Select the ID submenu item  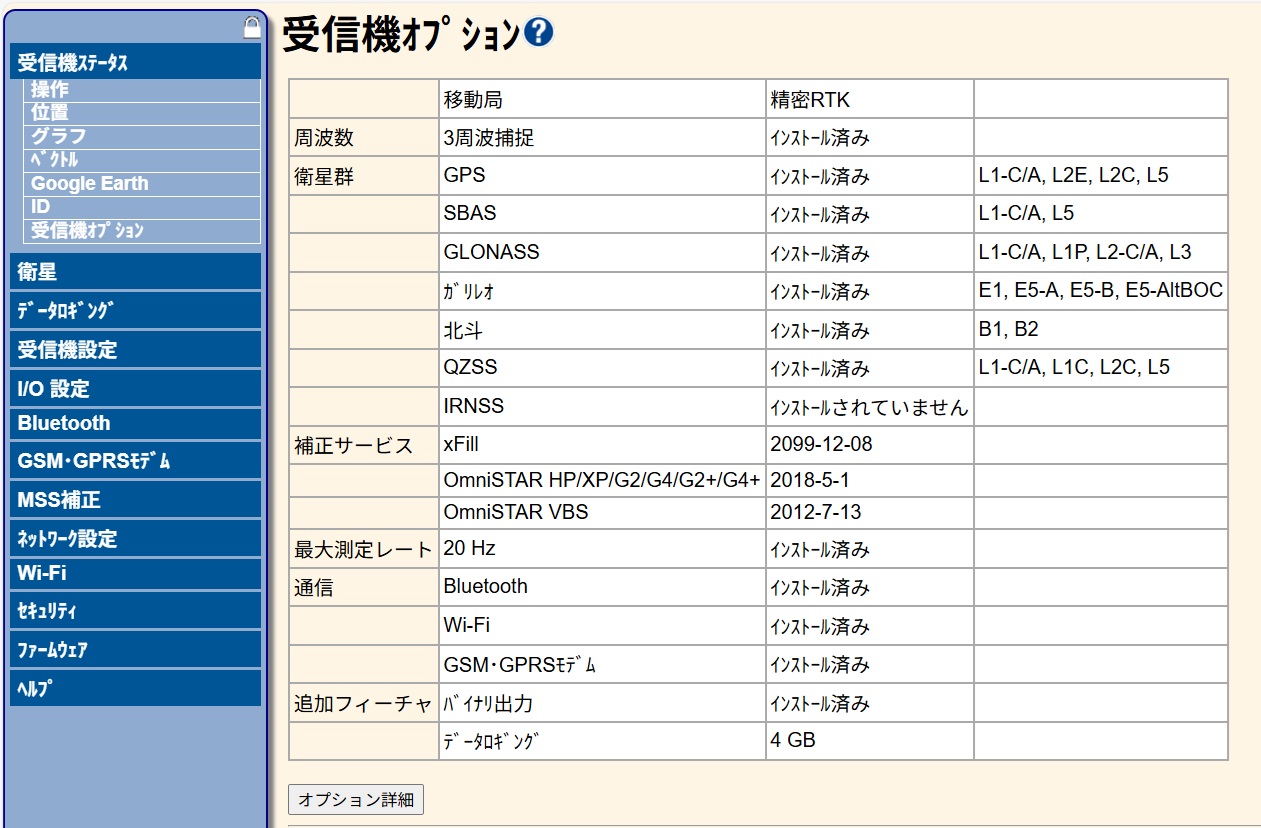[x=40, y=206]
